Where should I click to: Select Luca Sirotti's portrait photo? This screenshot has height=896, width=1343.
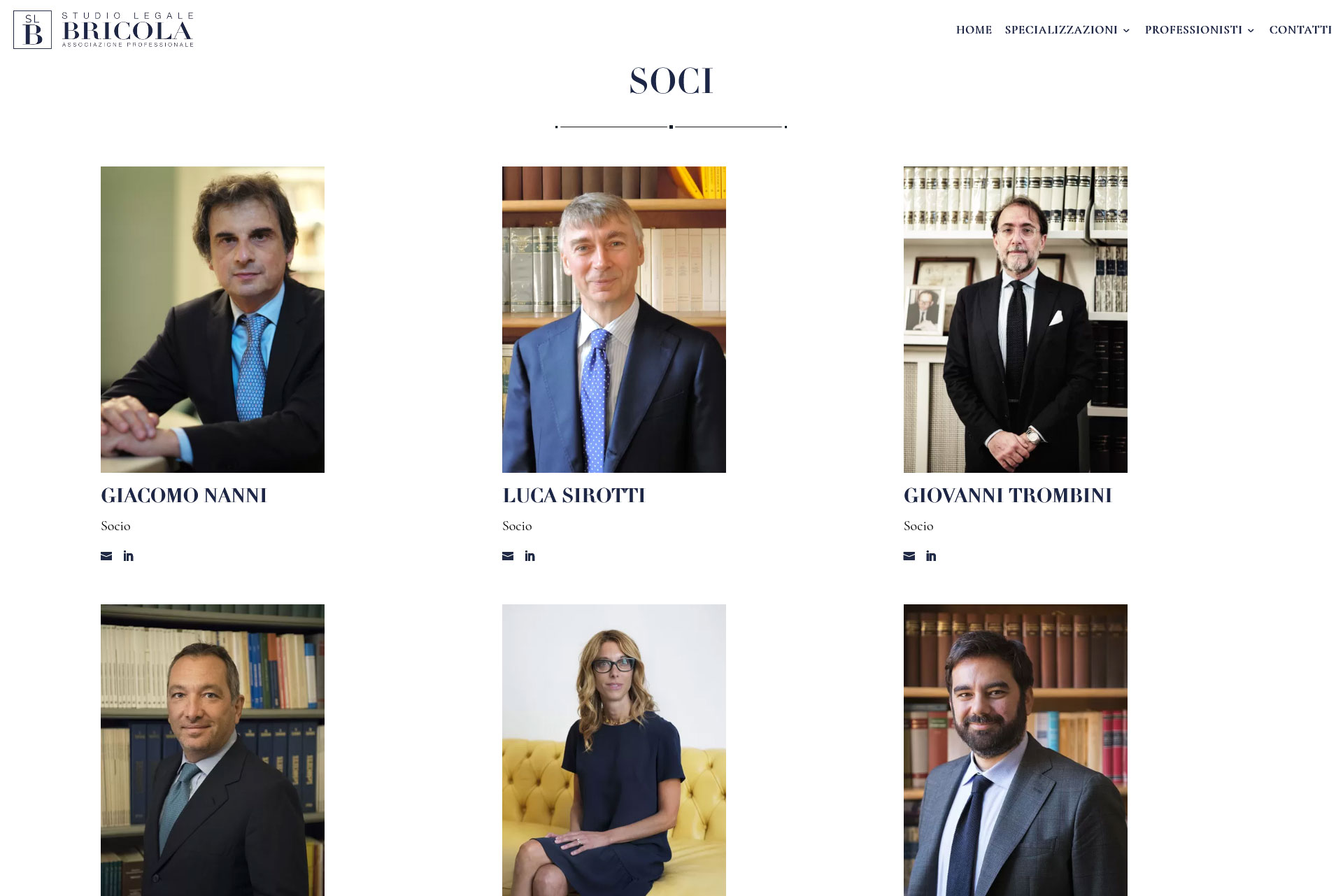pos(614,320)
